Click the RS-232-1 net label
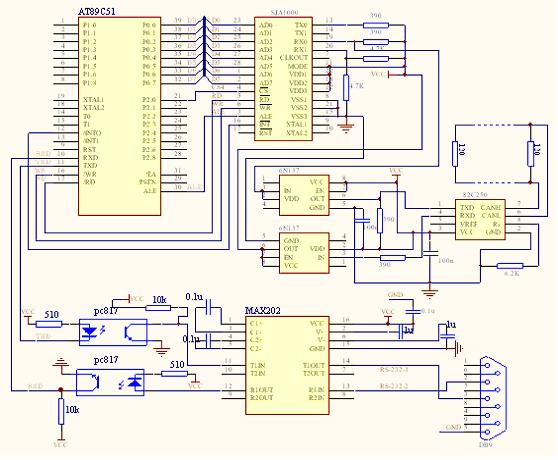 (394, 370)
